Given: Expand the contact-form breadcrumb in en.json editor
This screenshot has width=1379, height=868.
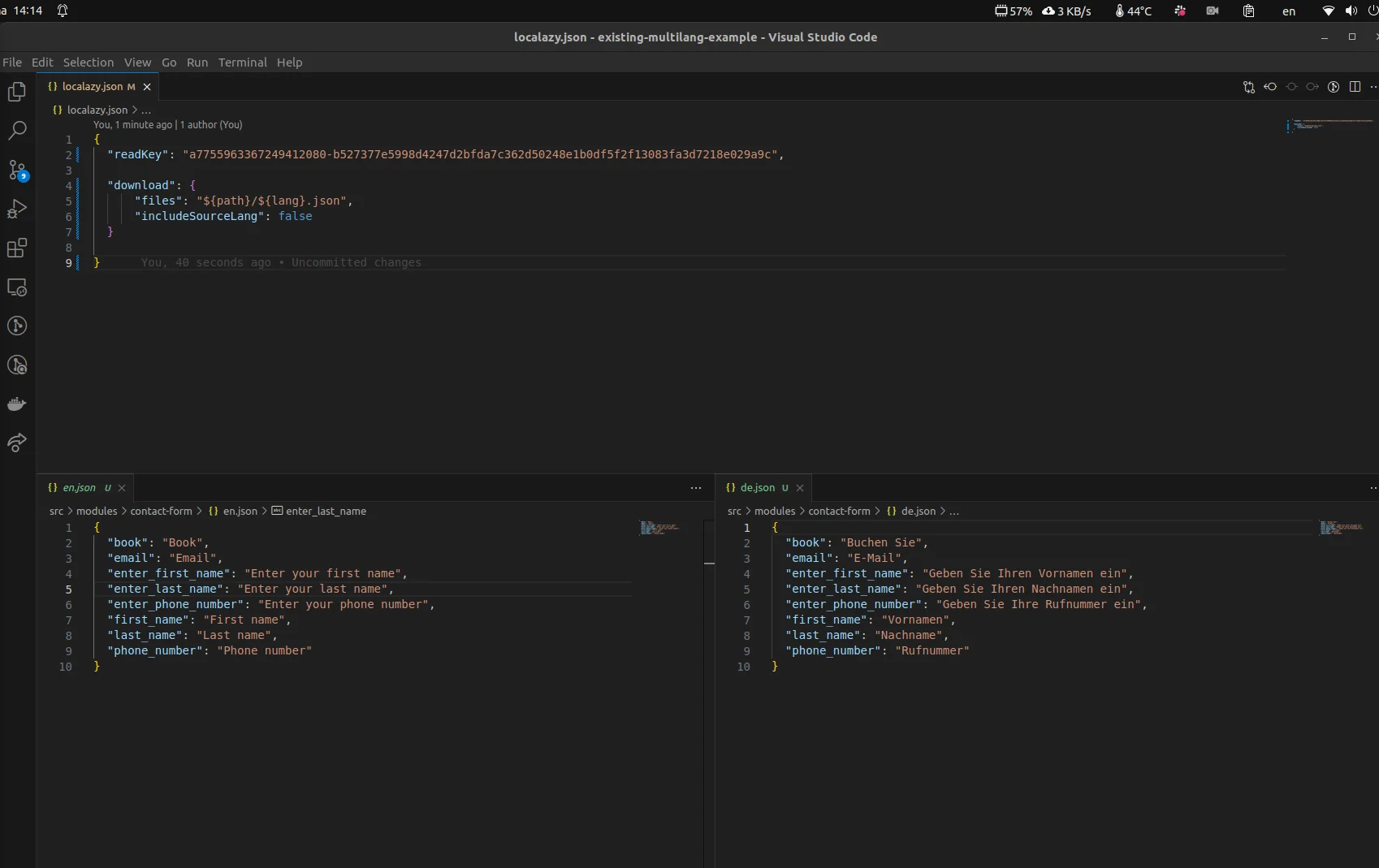Looking at the screenshot, I should 161,512.
